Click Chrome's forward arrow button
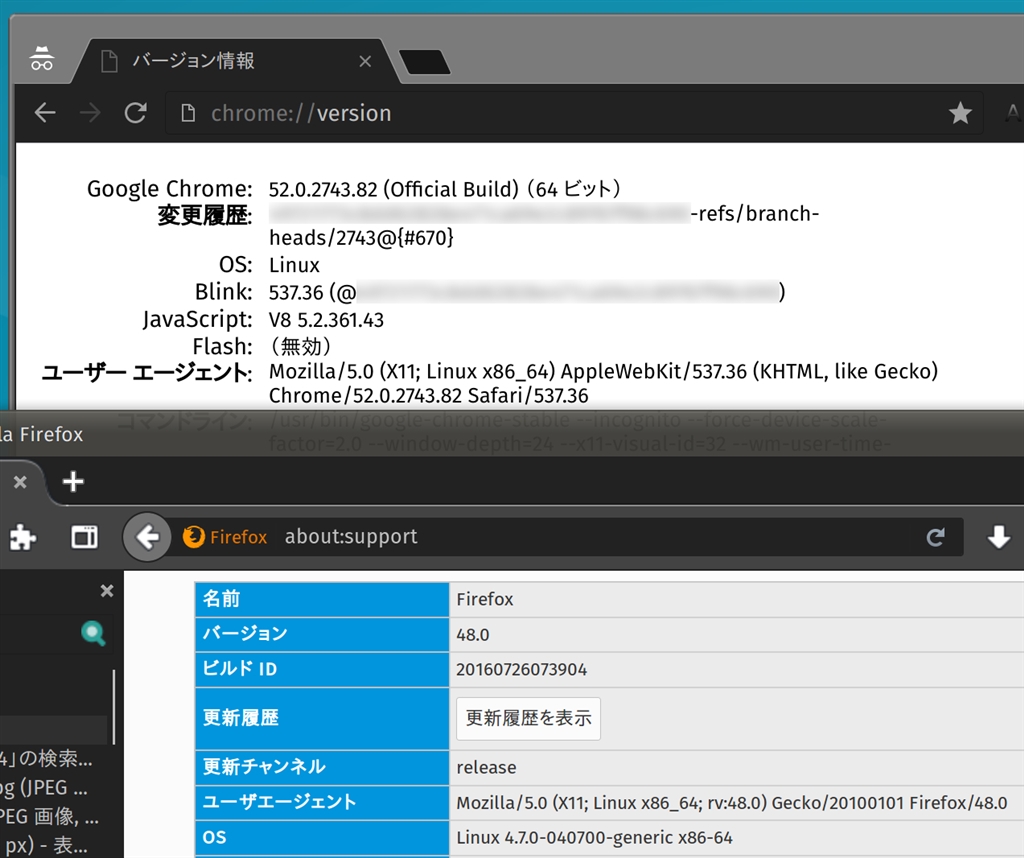 [x=90, y=113]
